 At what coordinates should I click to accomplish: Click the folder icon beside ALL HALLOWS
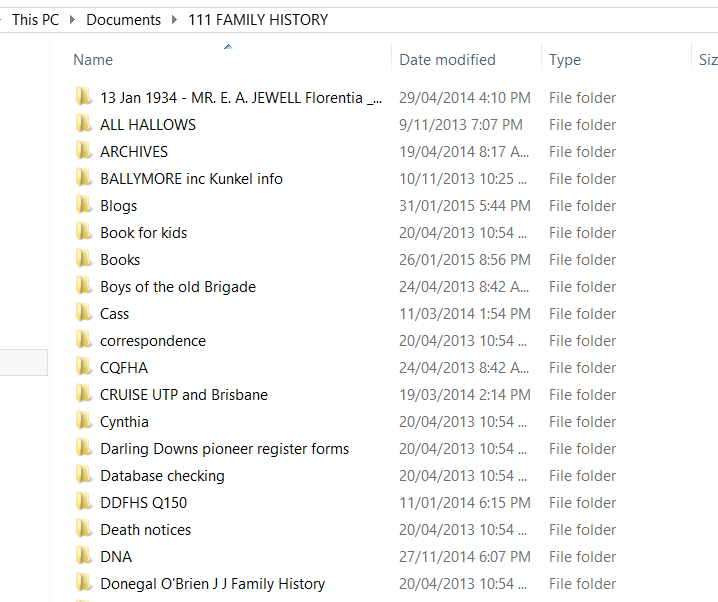[84, 125]
